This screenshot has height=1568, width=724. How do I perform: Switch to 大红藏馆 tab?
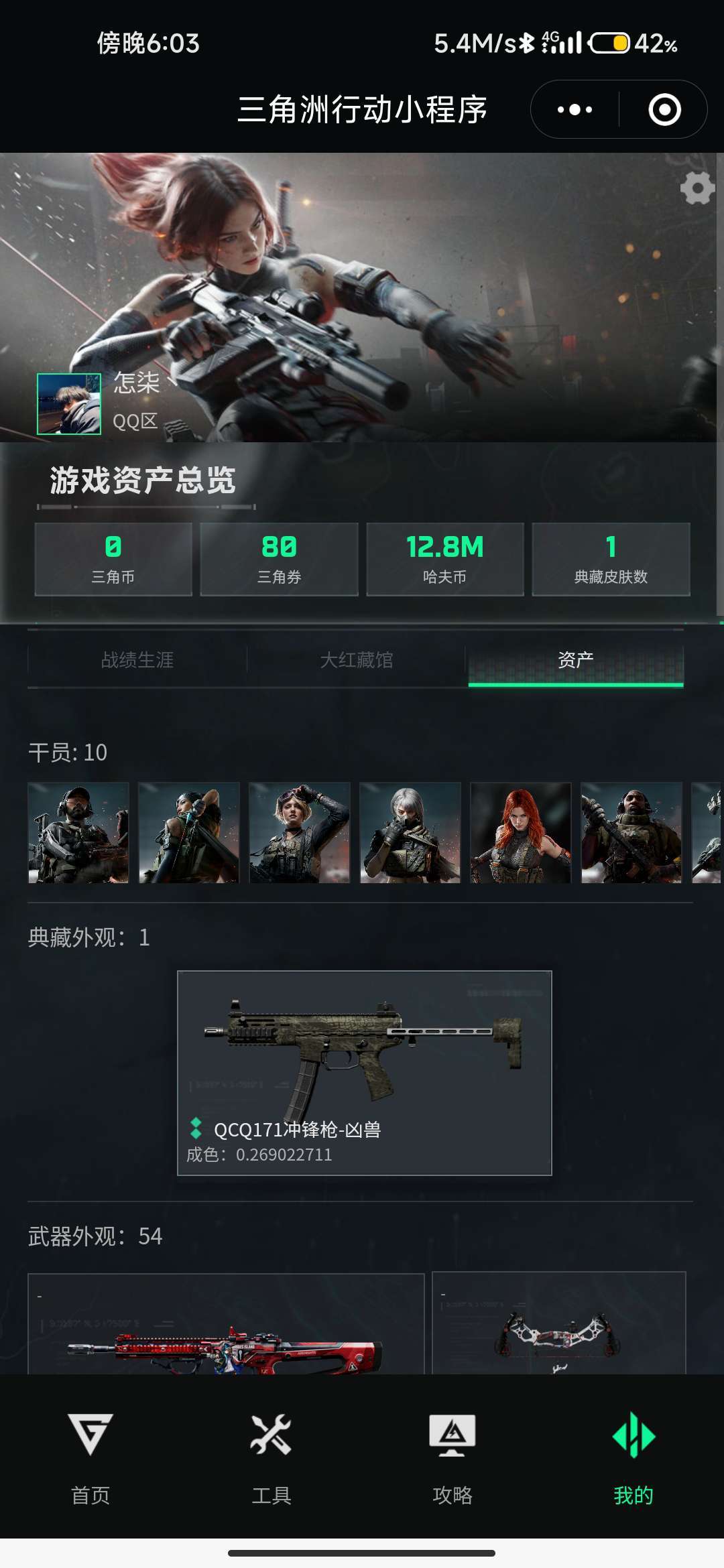point(356,660)
